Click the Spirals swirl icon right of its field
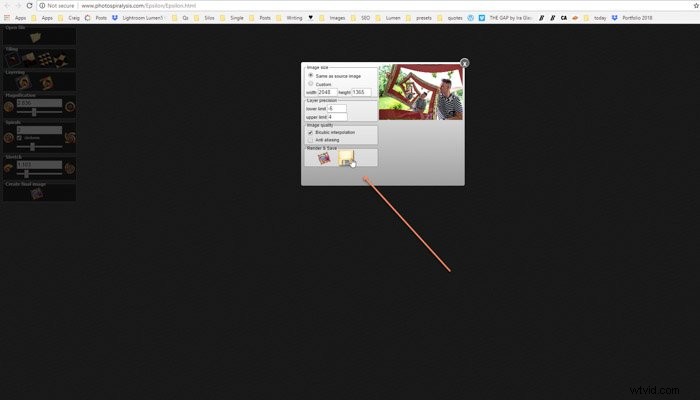Viewport: 700px width, 400px height. [x=70, y=138]
